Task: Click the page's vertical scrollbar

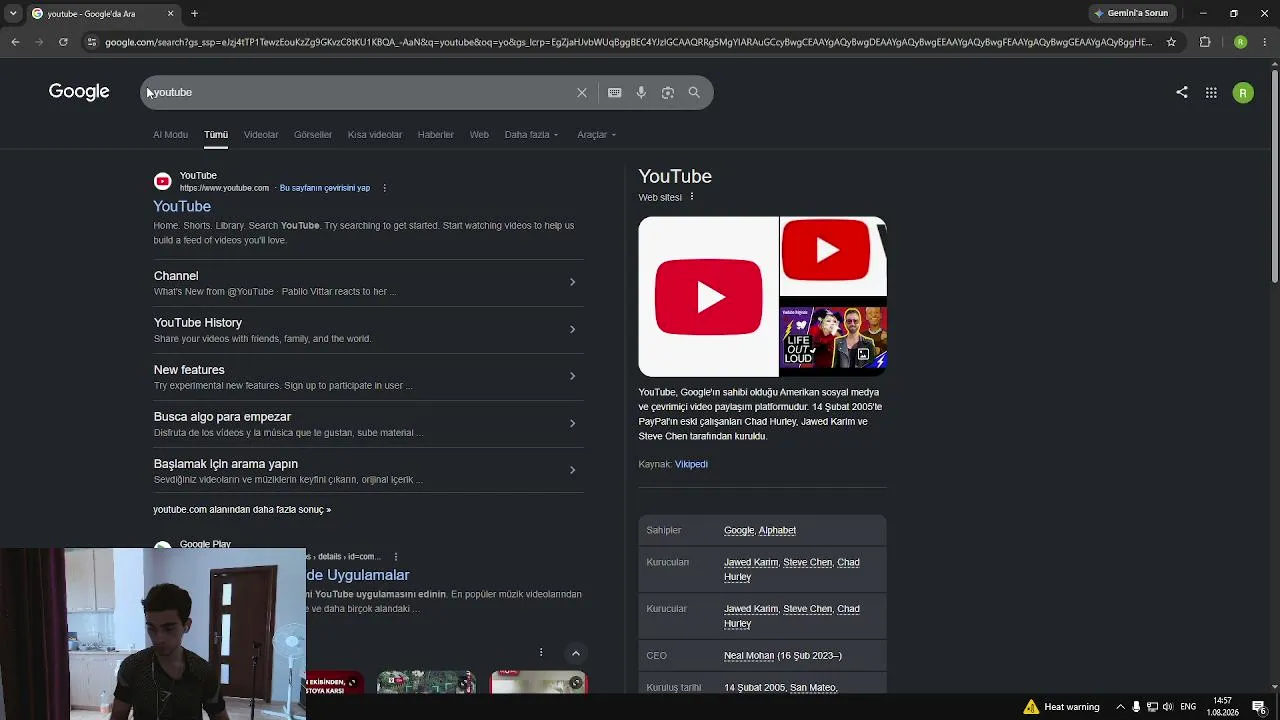Action: [x=1274, y=175]
